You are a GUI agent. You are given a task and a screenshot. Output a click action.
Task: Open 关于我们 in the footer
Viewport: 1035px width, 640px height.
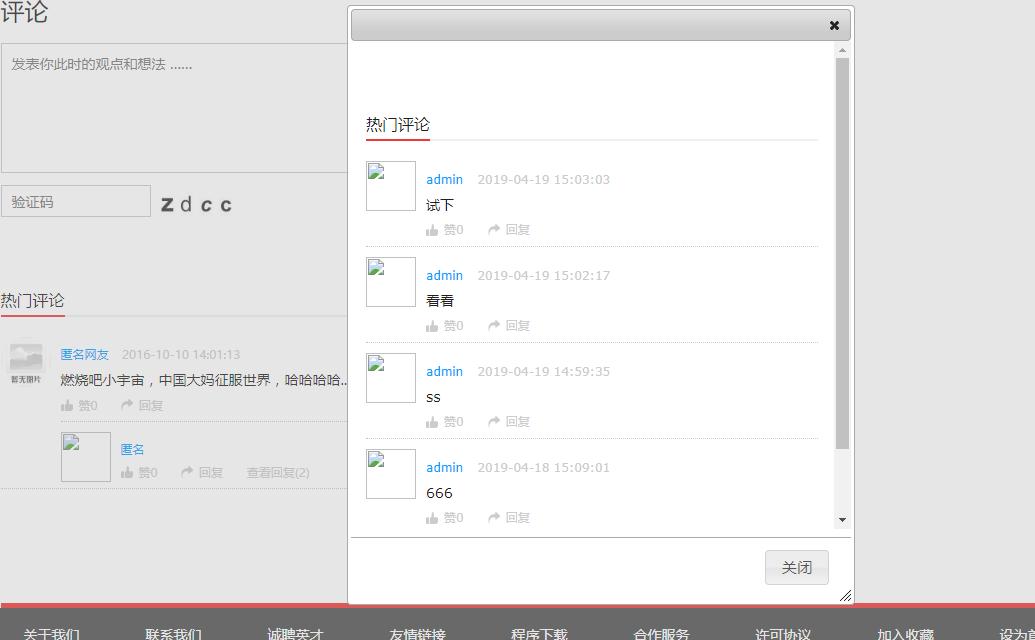pyautogui.click(x=51, y=633)
